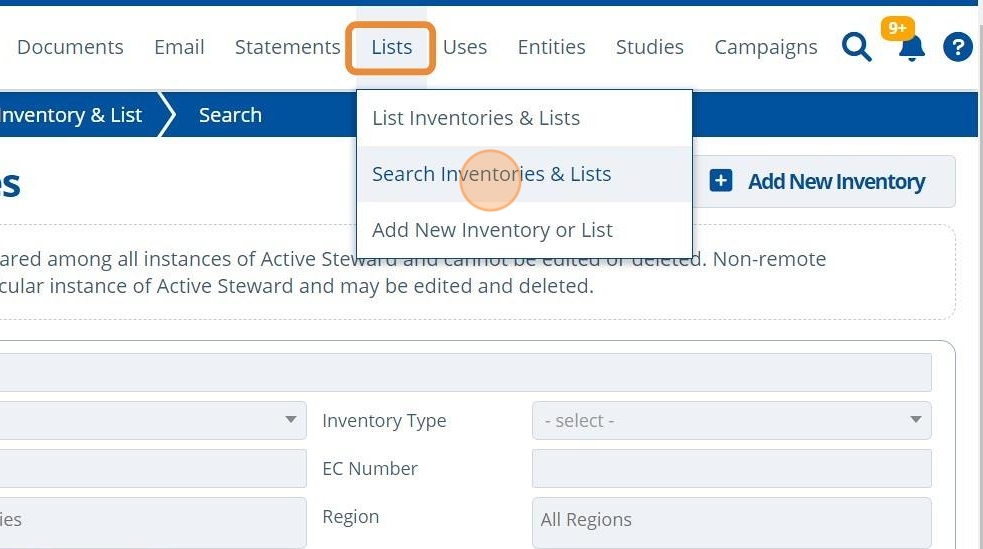
Task: Open the Campaigns menu
Action: (x=766, y=47)
